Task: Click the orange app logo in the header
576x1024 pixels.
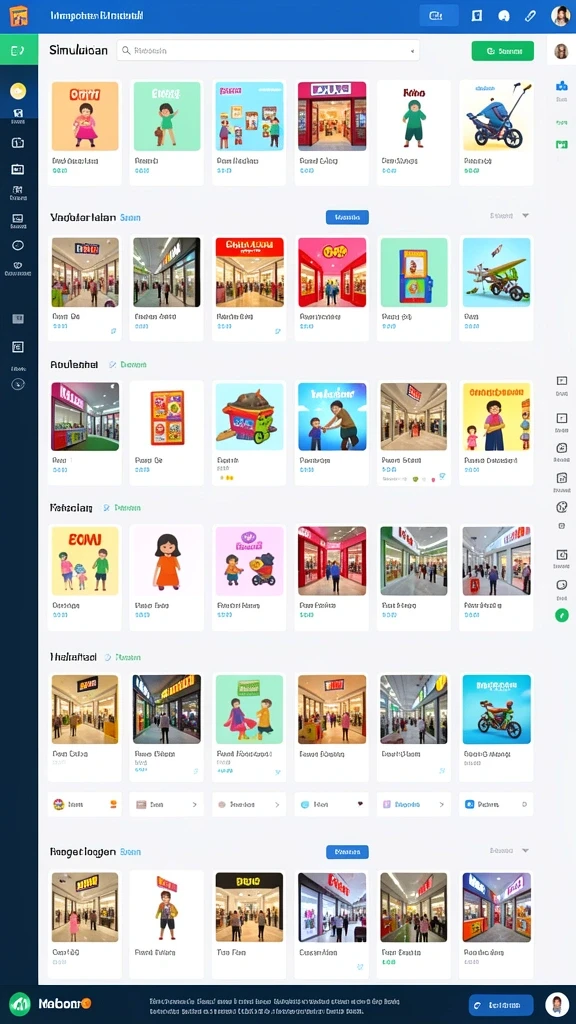Action: (x=19, y=16)
